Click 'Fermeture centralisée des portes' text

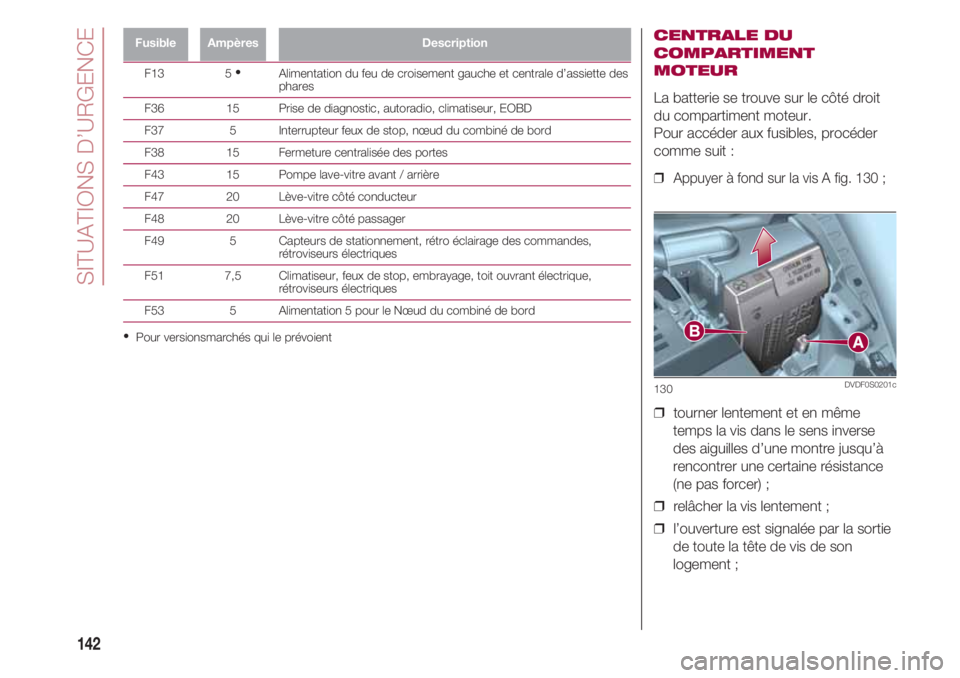pyautogui.click(x=362, y=153)
